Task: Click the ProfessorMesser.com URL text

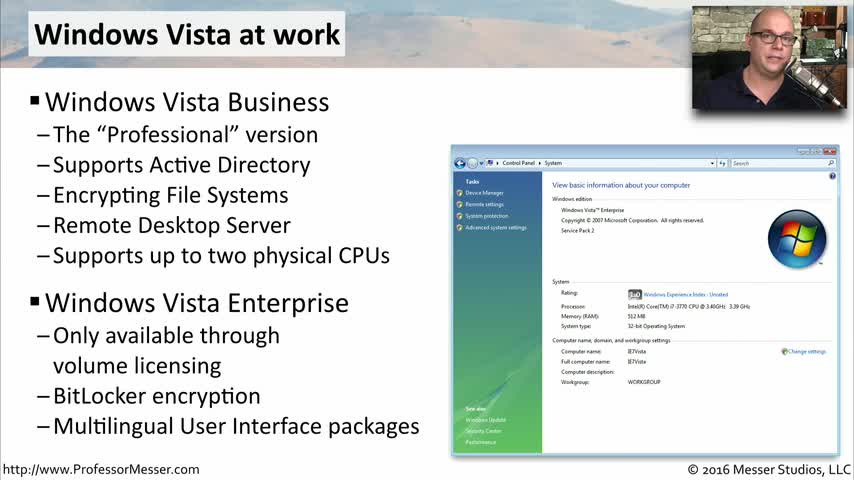Action: point(101,469)
